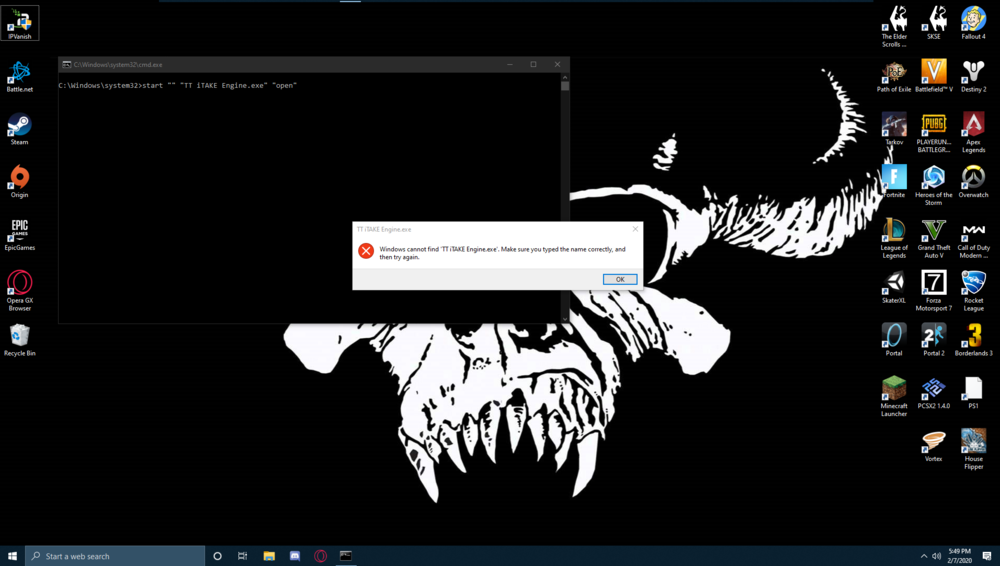Image resolution: width=1000 pixels, height=566 pixels.
Task: Select the Destiny 2 desktop icon
Action: tap(973, 76)
